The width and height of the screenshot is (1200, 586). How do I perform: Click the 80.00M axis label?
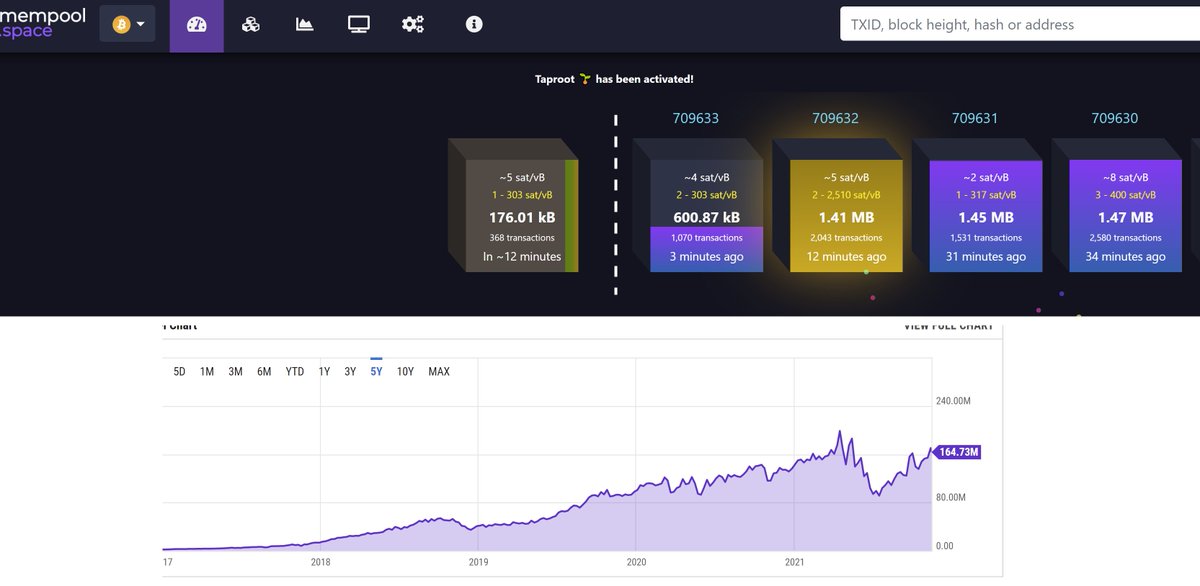click(x=950, y=497)
